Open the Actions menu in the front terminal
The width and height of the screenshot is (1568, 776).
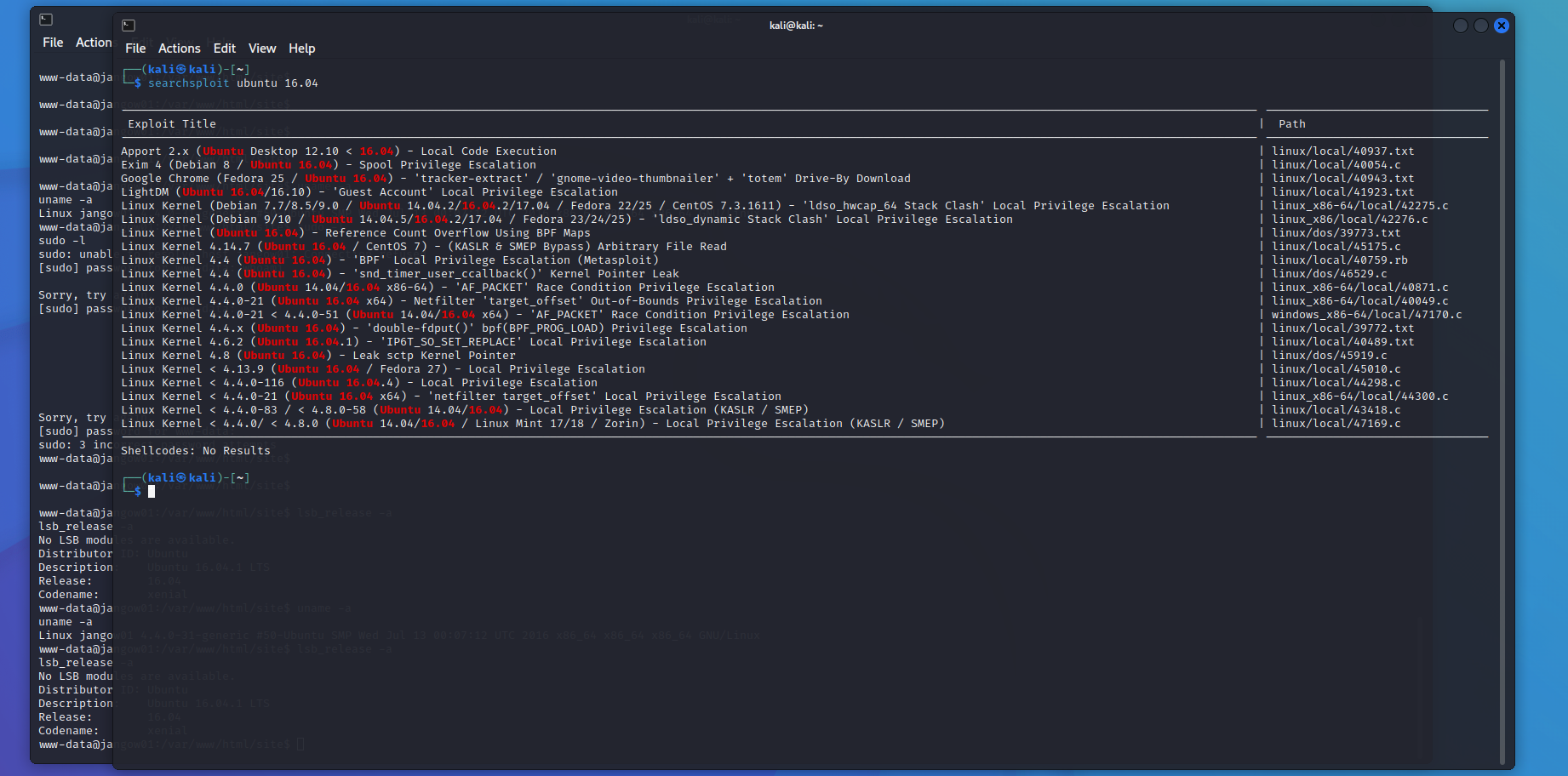click(180, 48)
